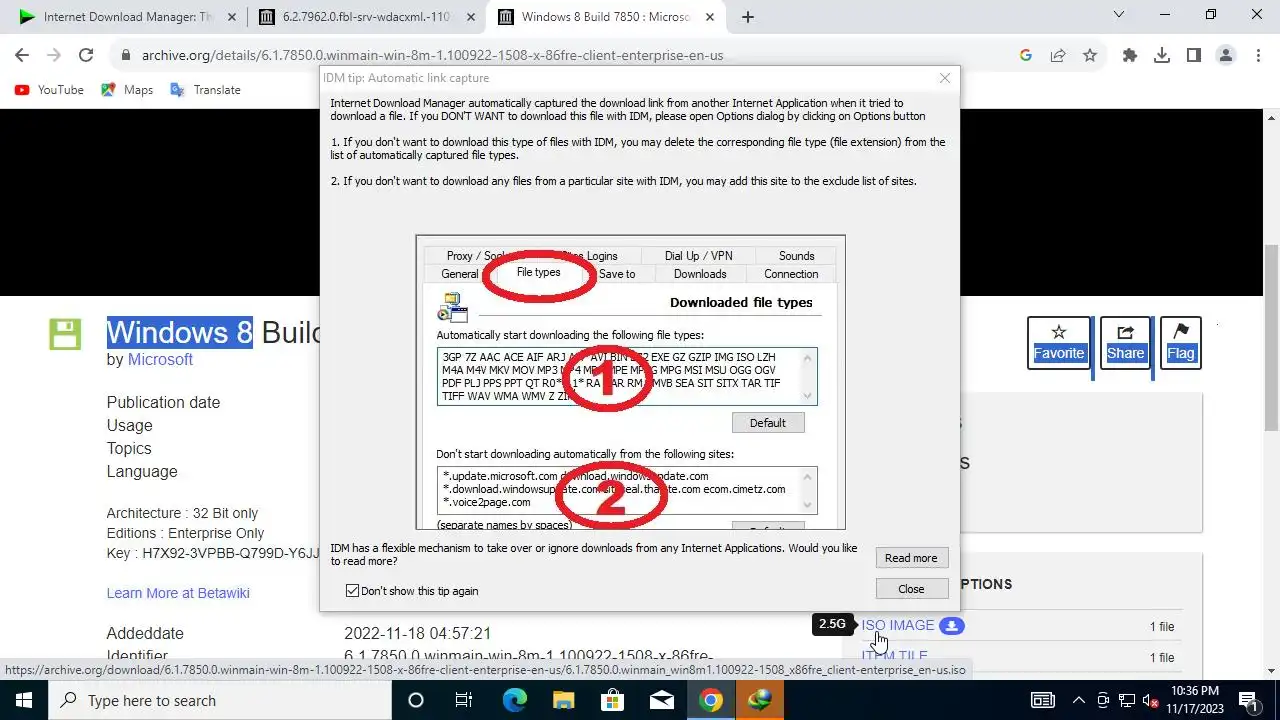1280x720 pixels.
Task: Bookmark this page with star icon
Action: coord(1090,56)
